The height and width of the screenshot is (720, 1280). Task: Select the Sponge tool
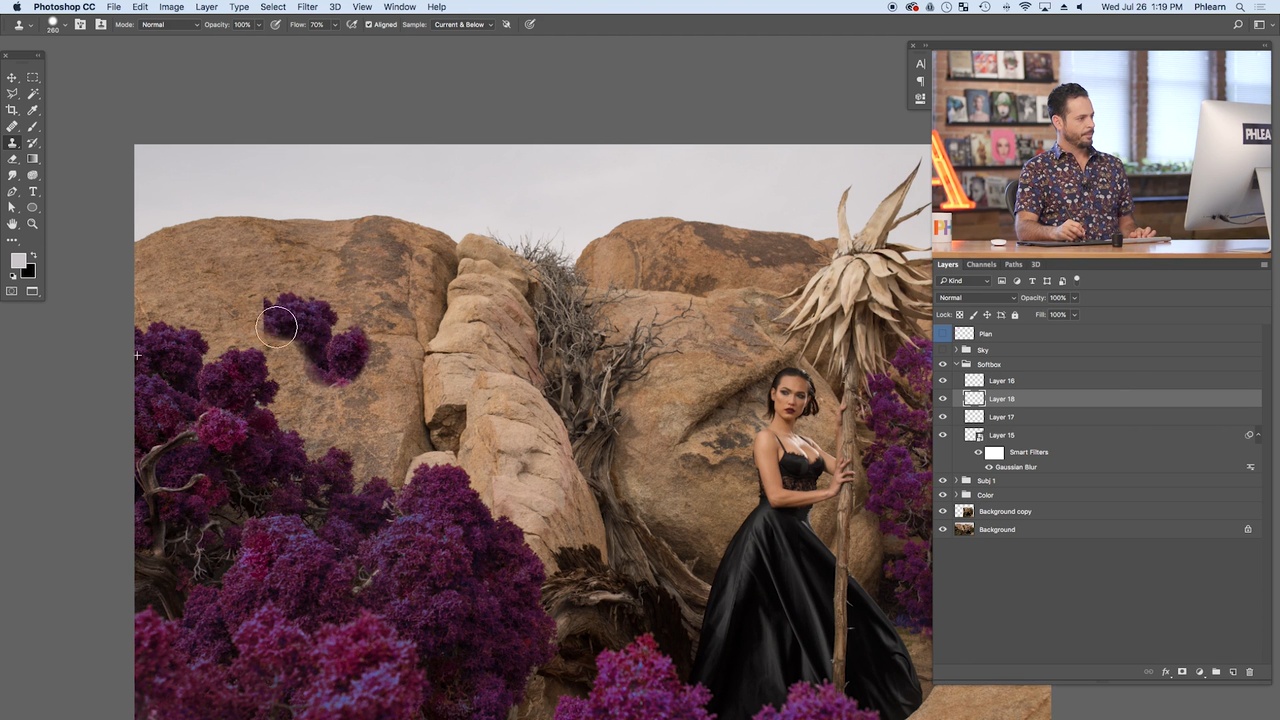(32, 175)
